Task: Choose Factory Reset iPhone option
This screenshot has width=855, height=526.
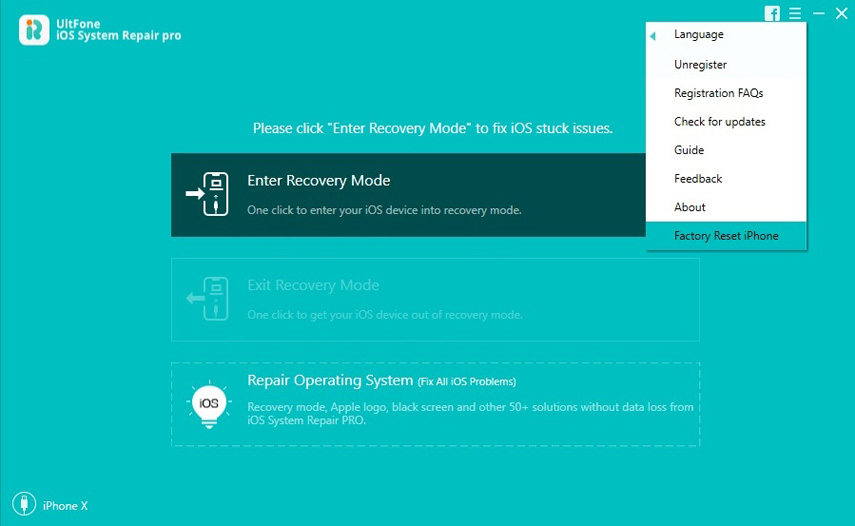Action: click(x=726, y=236)
